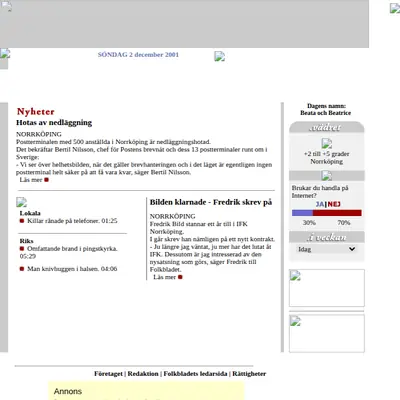Viewport: 400px width, 400px height.
Task: Click the broken logo image in the gray banner
Action: pyautogui.click(x=6, y=6)
